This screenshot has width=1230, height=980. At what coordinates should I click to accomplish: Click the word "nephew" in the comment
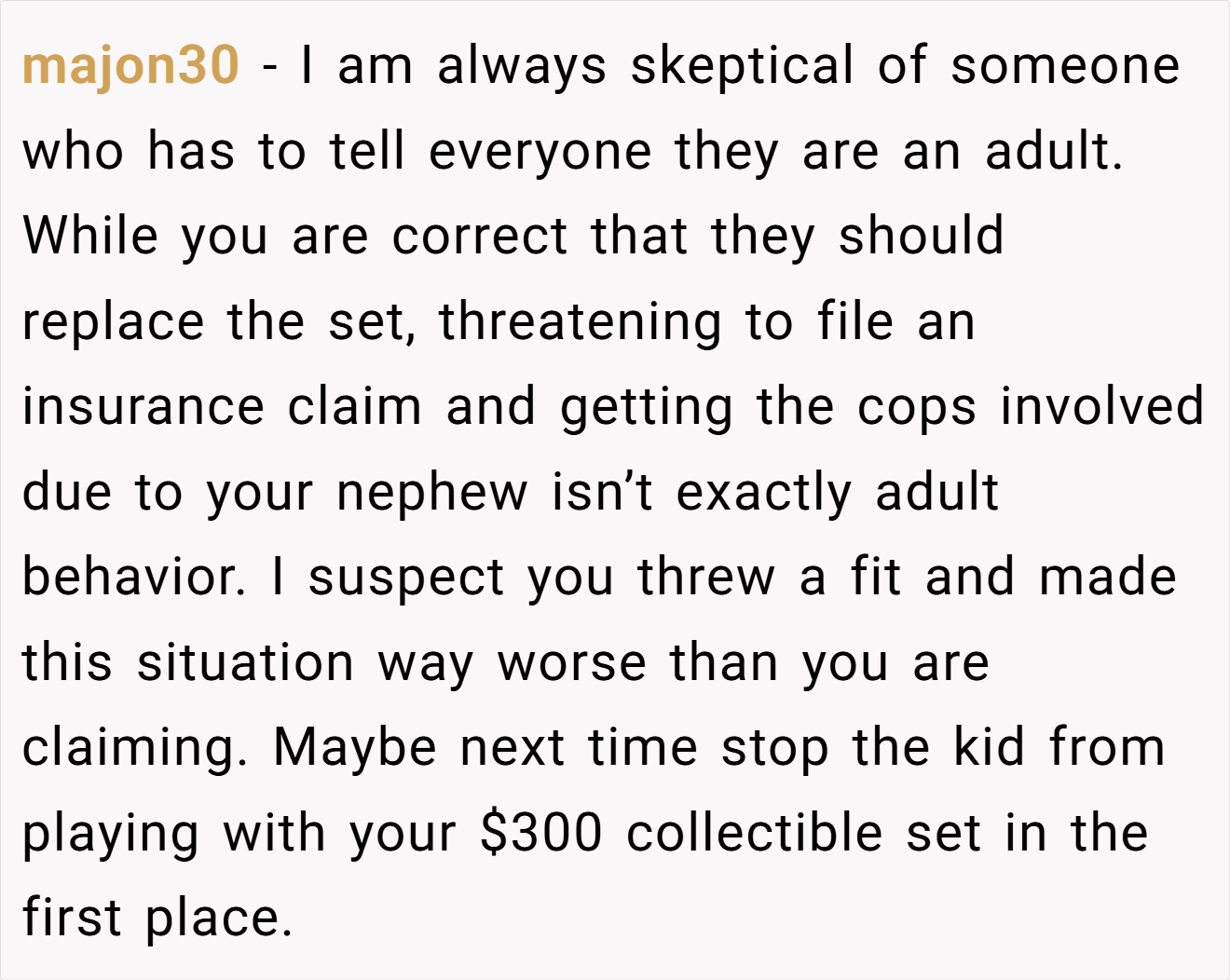pos(432,495)
